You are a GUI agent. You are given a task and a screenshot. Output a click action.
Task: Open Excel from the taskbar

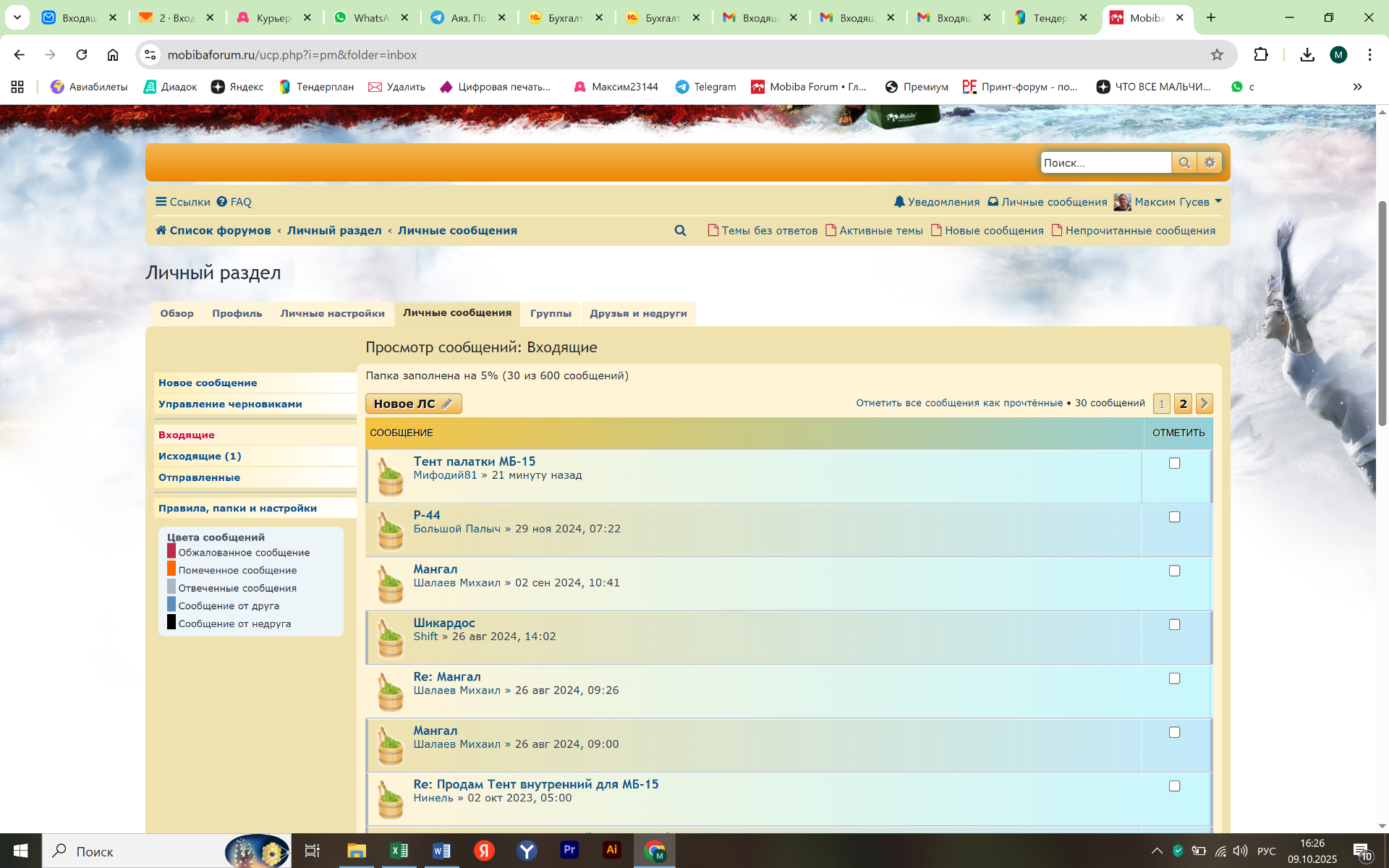(x=399, y=851)
